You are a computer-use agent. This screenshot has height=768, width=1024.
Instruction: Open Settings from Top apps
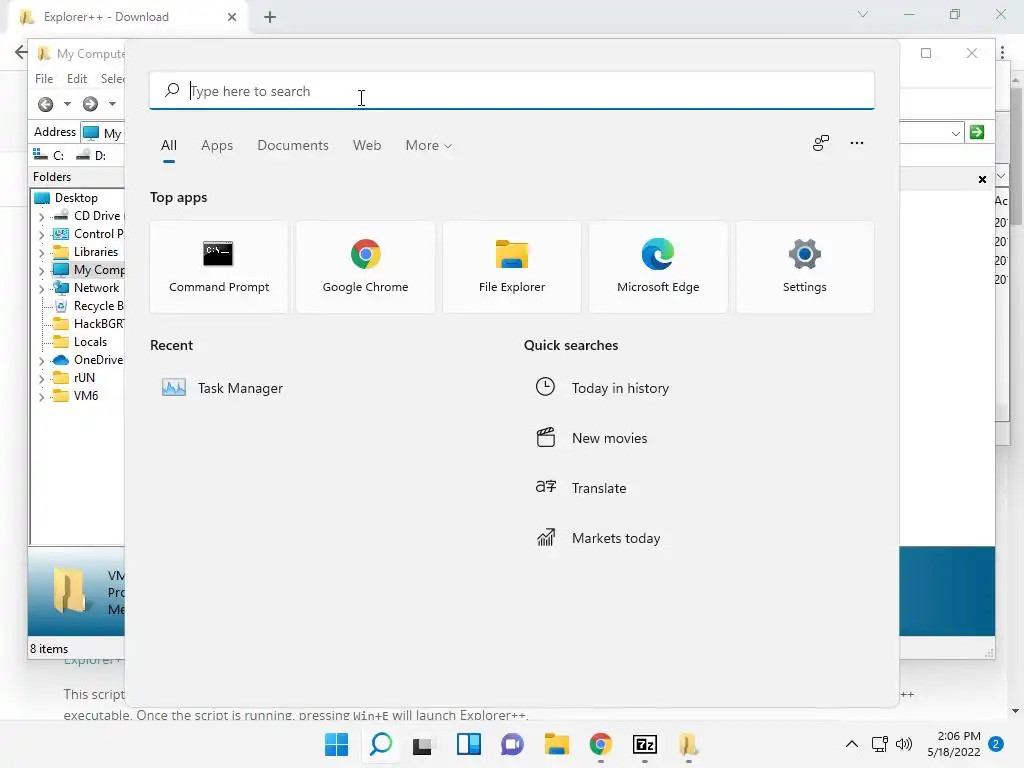(805, 267)
